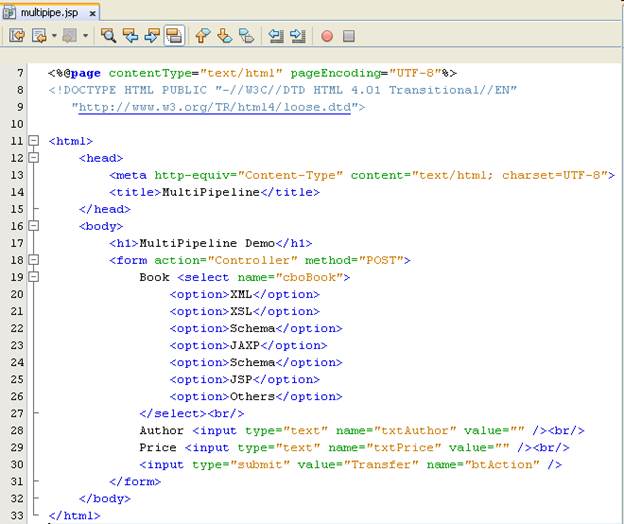
Task: Collapse the select fold on line 19
Action: [34, 277]
